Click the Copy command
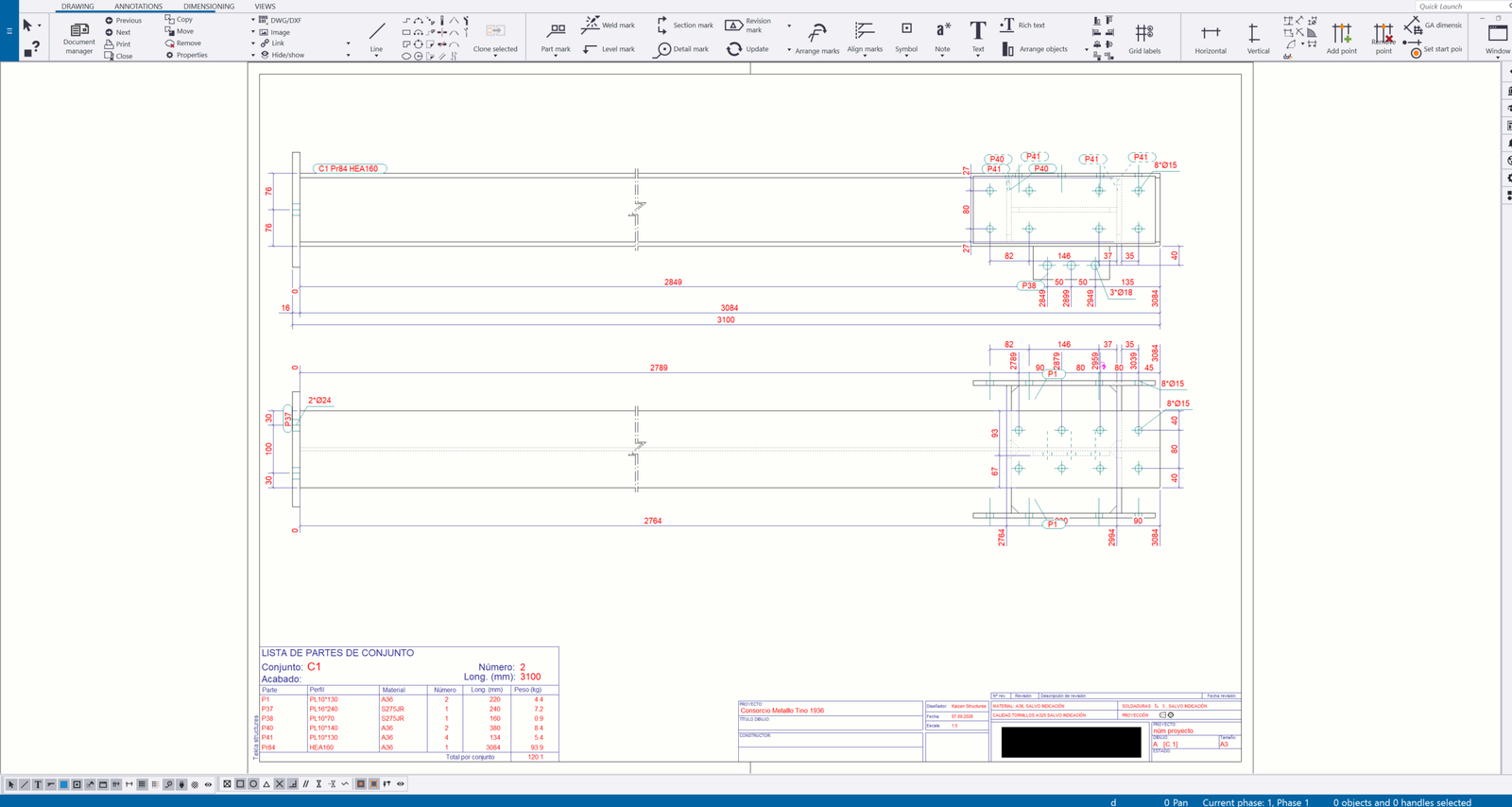This screenshot has width=1512, height=807. (x=179, y=19)
